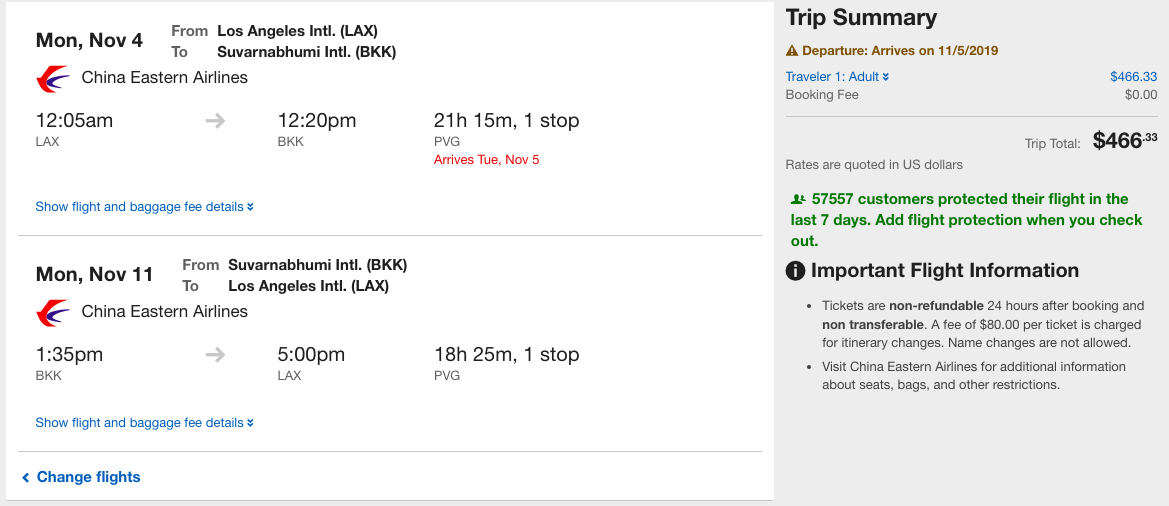Click the China Eastern logo on the Nov 11 flight
The width and height of the screenshot is (1169, 506).
[52, 312]
